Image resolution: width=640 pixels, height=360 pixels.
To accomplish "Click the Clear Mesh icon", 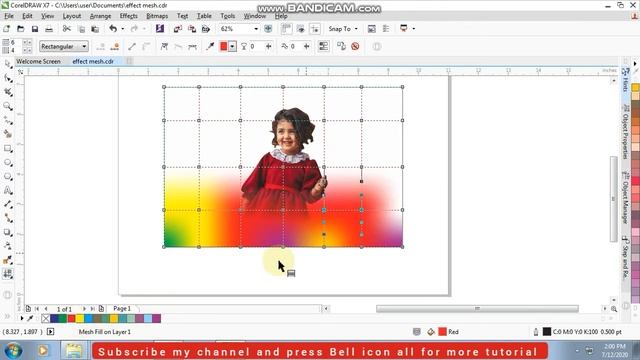I will pos(355,47).
